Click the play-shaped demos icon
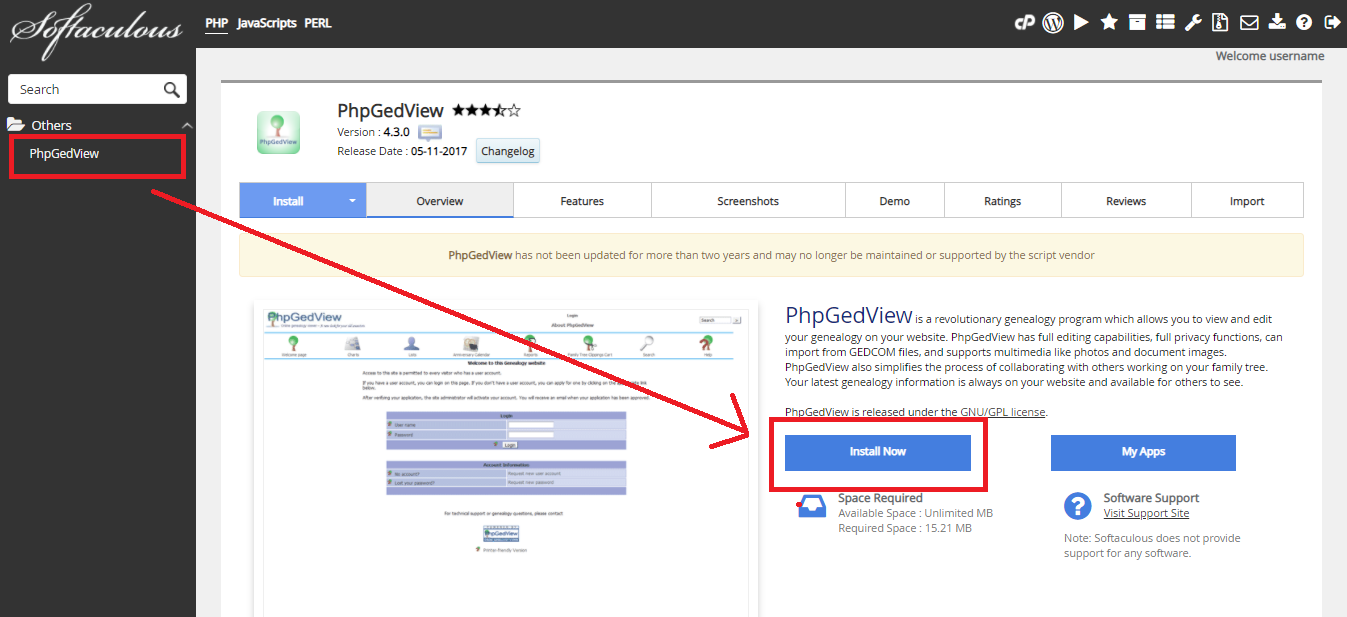Image resolution: width=1347 pixels, height=617 pixels. point(1081,22)
